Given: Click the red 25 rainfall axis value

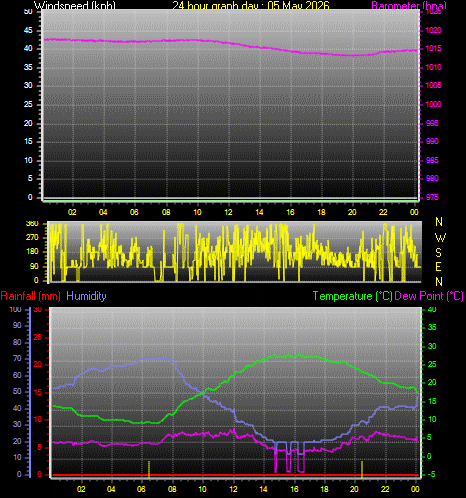Looking at the screenshot, I should click(38, 337).
